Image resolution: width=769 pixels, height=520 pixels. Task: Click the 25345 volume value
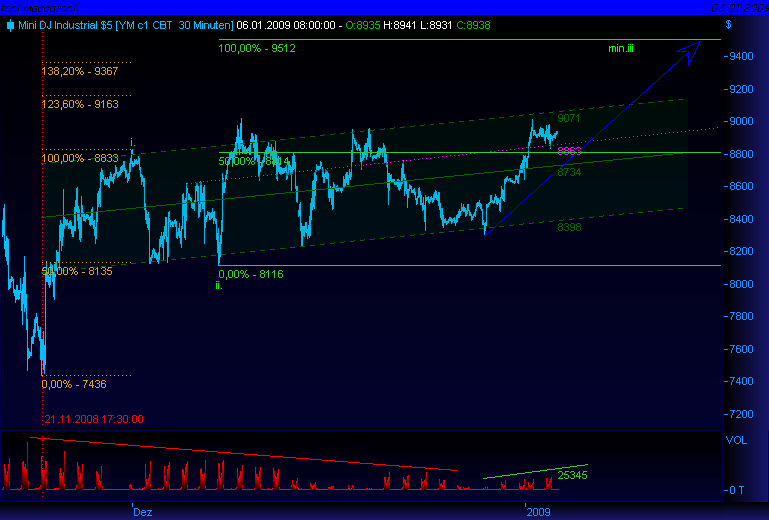coord(572,475)
